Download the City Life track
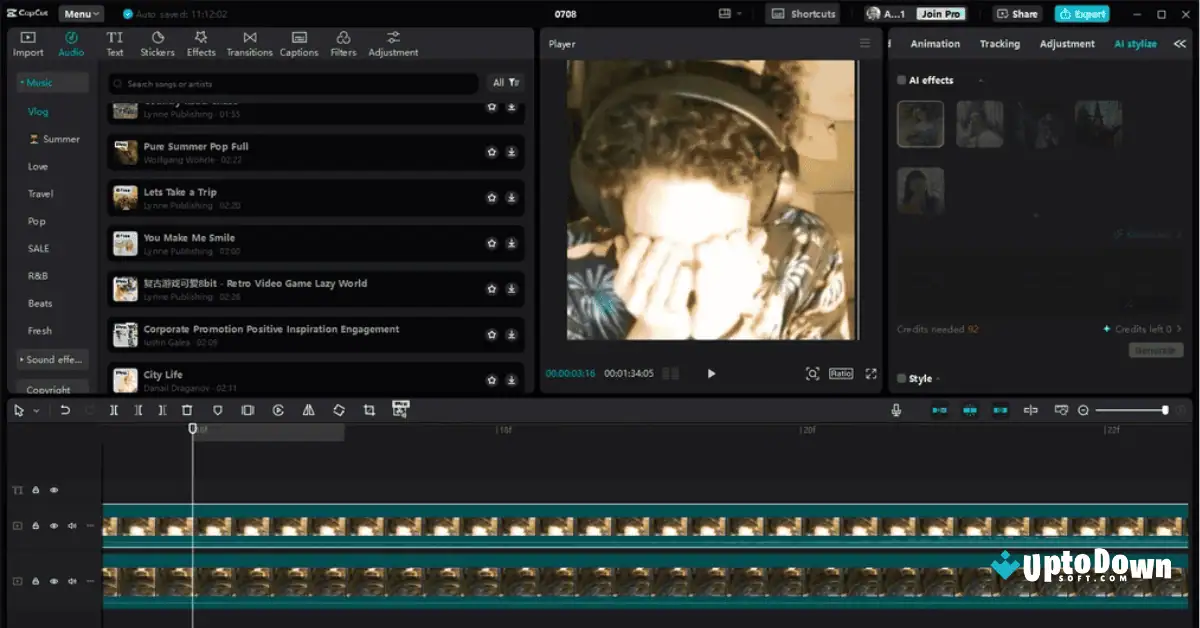 click(x=512, y=380)
